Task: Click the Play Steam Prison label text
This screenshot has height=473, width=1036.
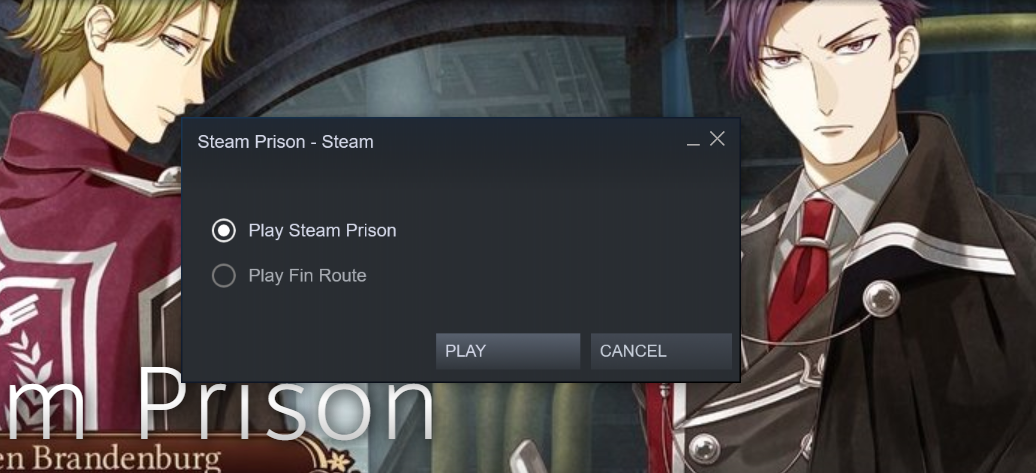Action: click(x=322, y=231)
